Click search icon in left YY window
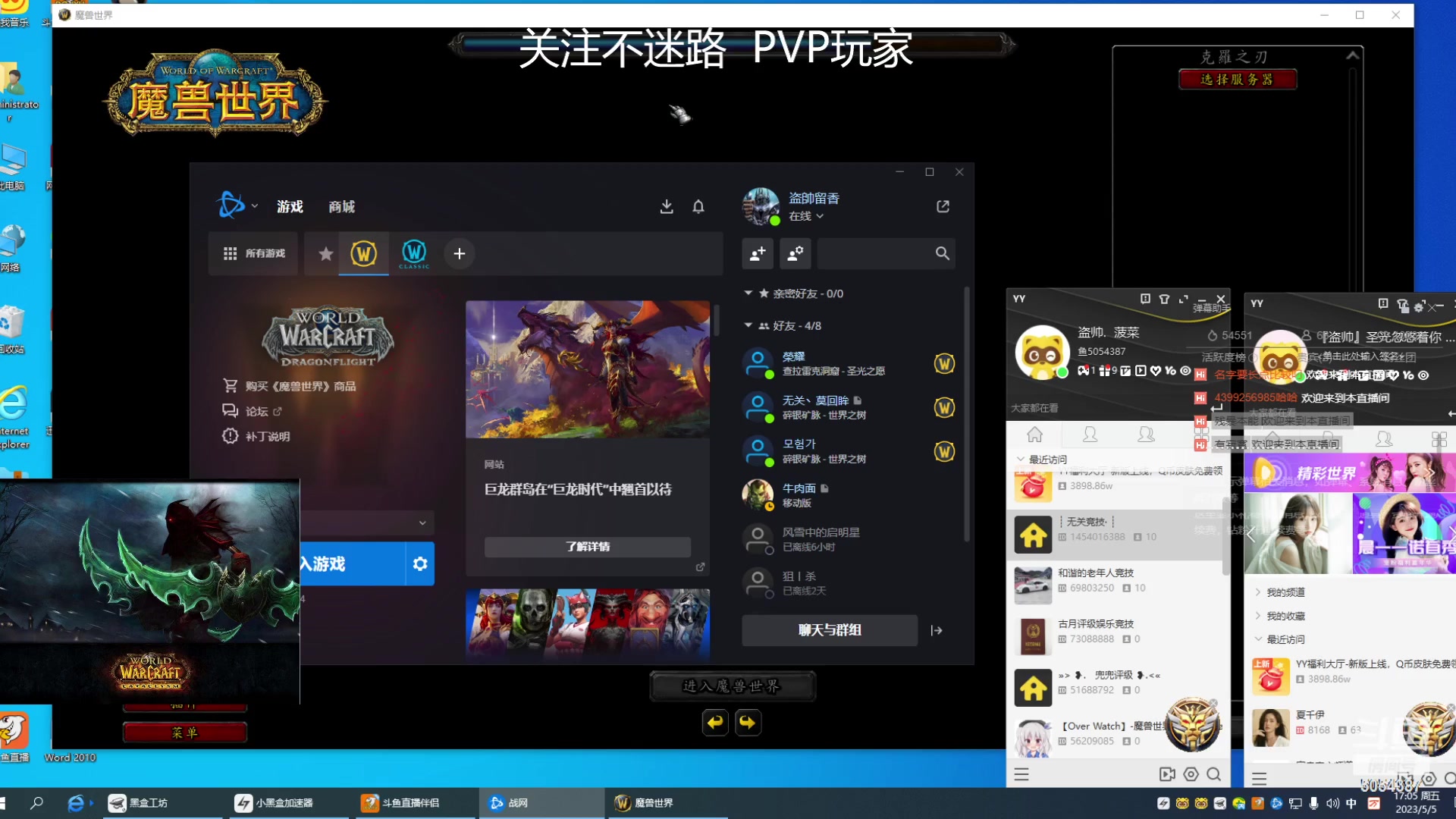Screen dimensions: 1456x819 pyautogui.click(x=1213, y=774)
